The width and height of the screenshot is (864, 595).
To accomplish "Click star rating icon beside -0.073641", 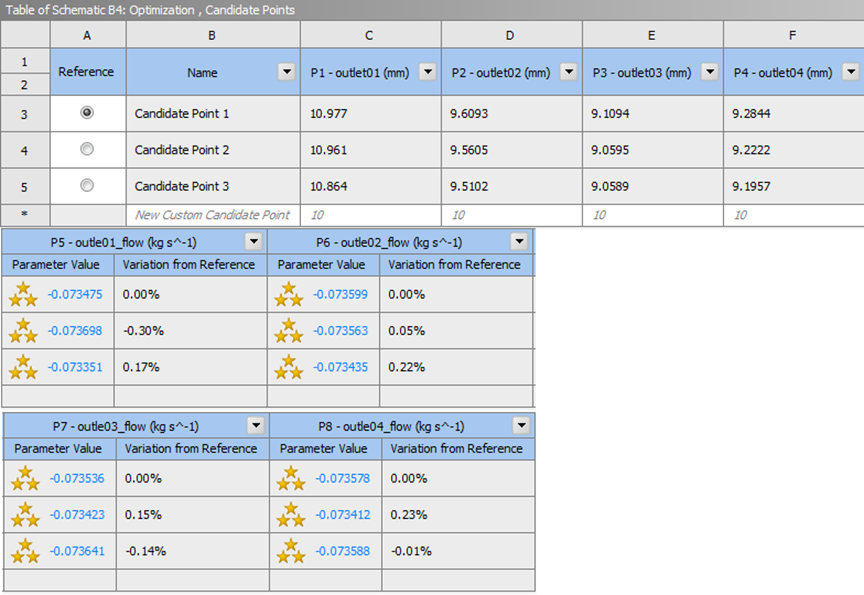I will (25, 551).
